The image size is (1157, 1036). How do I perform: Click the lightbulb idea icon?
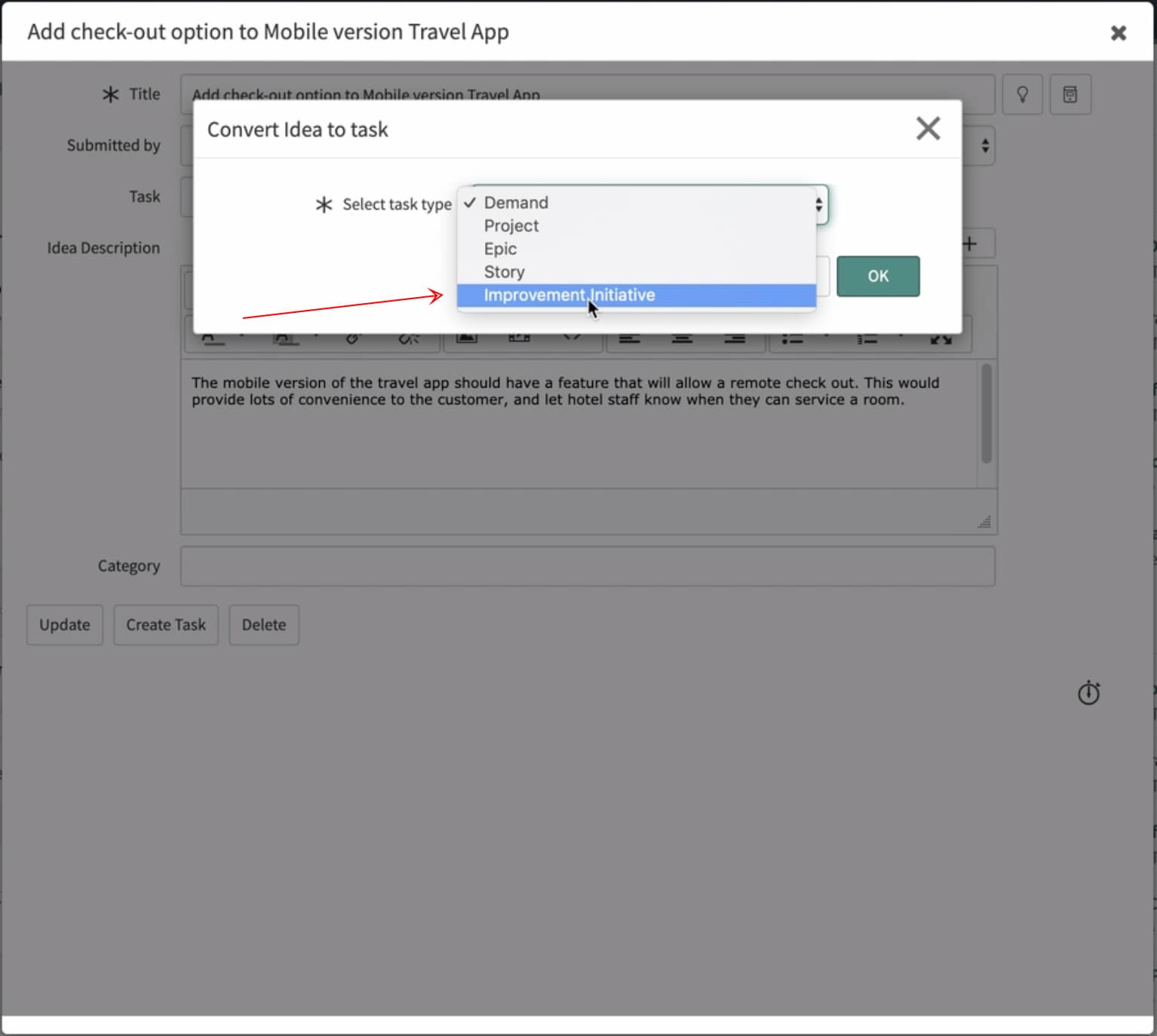pyautogui.click(x=1022, y=94)
